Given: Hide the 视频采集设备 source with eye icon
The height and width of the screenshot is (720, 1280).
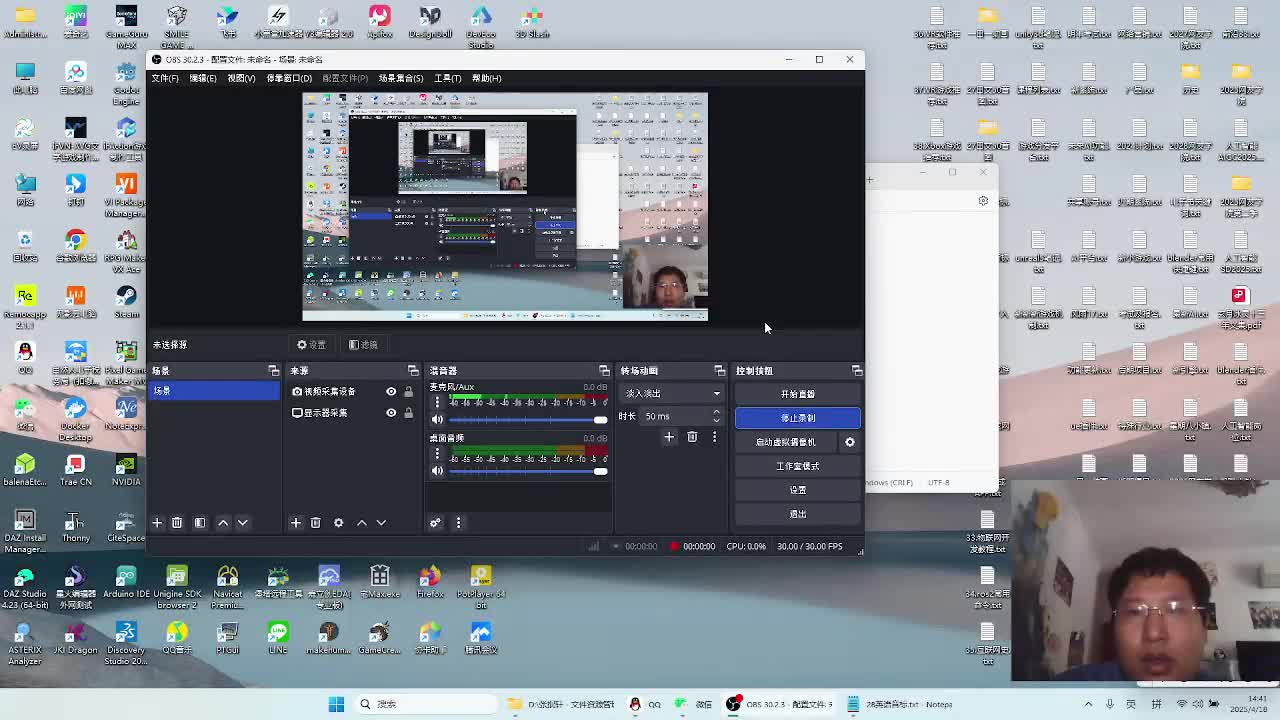Looking at the screenshot, I should coord(391,392).
